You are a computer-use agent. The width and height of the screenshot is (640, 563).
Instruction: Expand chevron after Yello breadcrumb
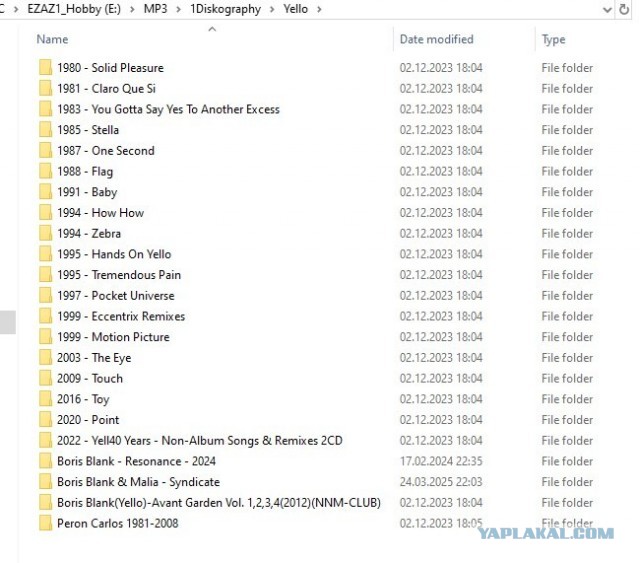pos(319,9)
